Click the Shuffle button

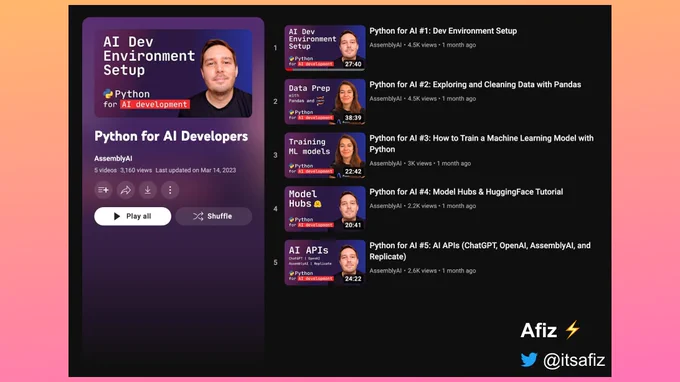tap(214, 216)
